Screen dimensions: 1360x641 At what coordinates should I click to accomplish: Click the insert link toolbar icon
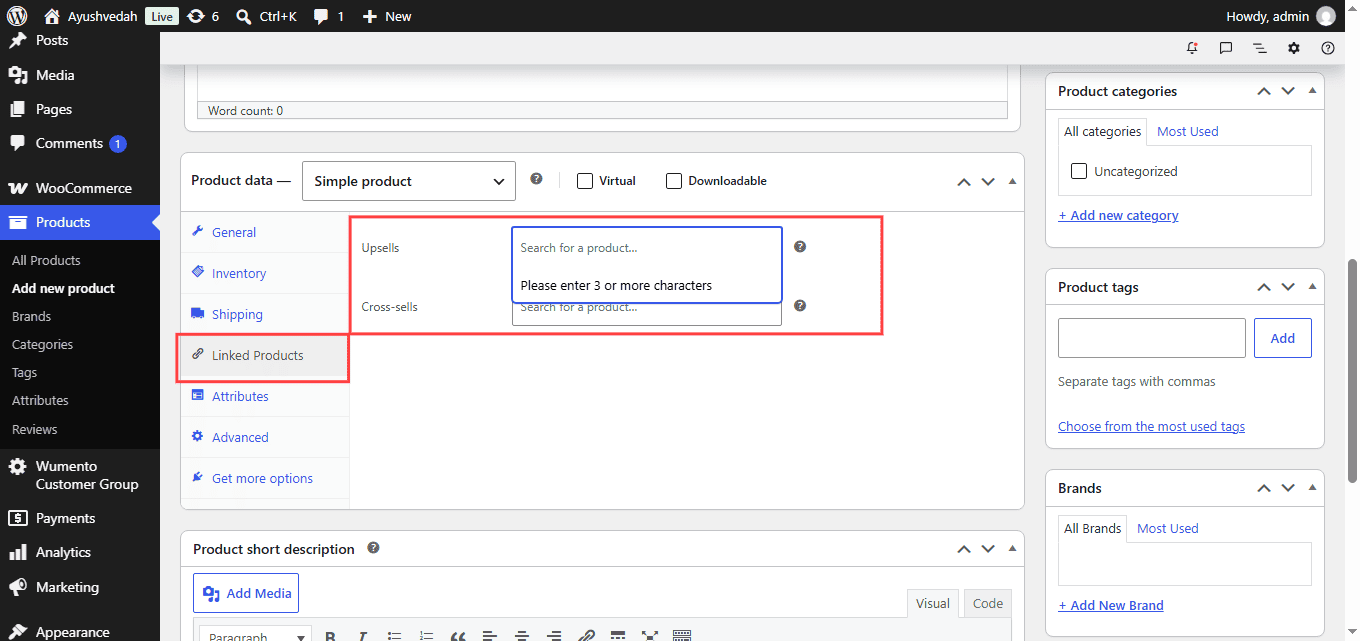(x=586, y=635)
